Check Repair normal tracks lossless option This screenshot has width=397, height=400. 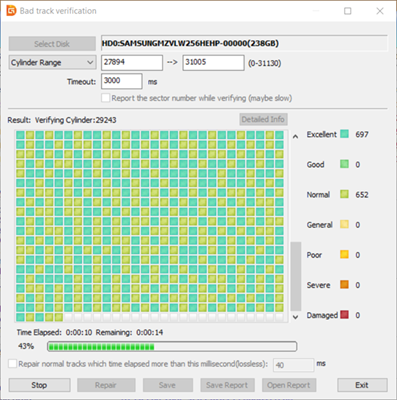point(12,364)
